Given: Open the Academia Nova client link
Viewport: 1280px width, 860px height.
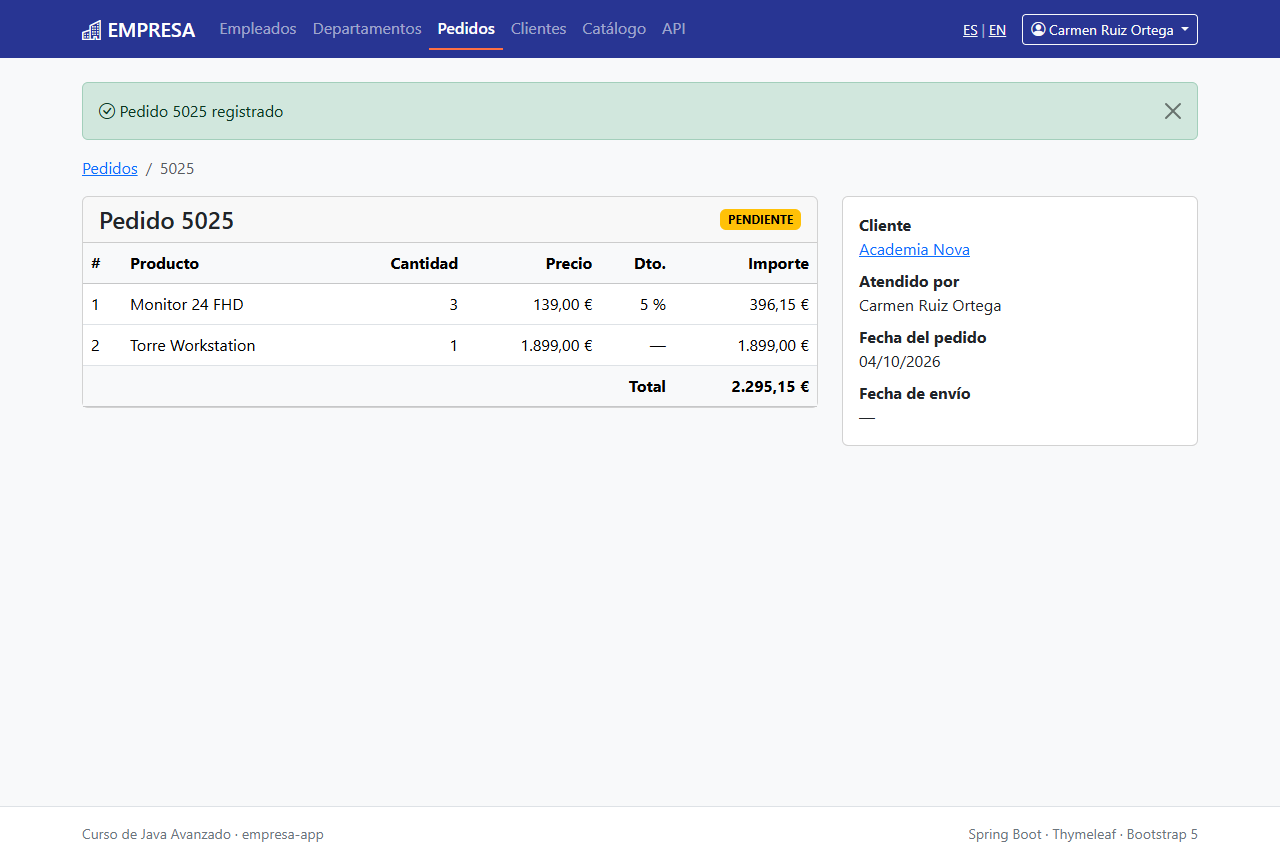Looking at the screenshot, I should 914,250.
